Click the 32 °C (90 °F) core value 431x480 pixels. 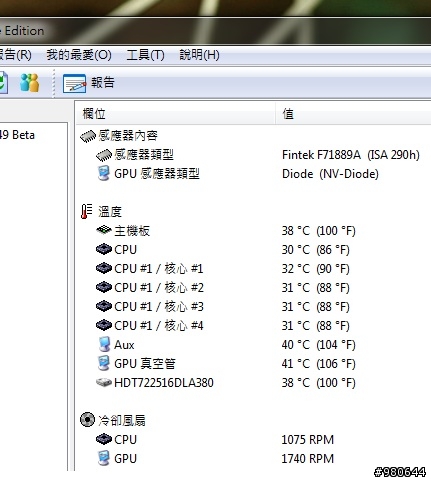(316, 269)
